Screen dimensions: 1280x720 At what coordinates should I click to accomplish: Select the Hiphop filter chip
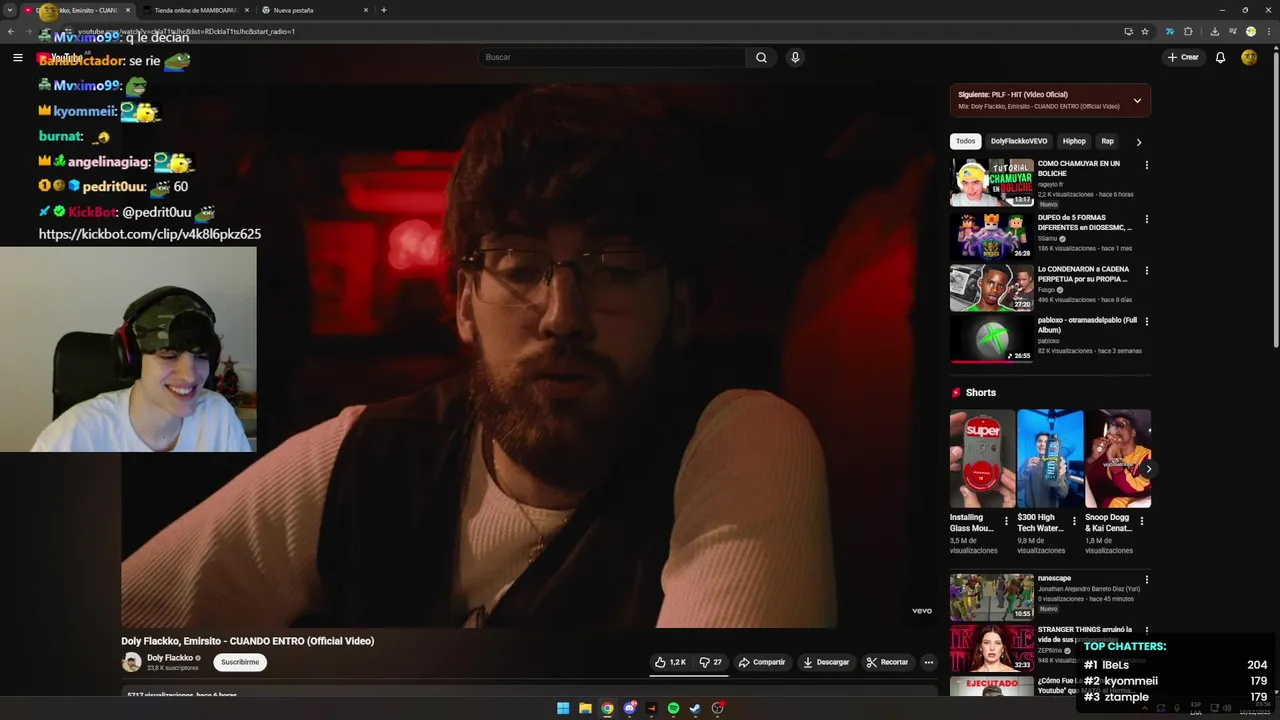pos(1074,141)
